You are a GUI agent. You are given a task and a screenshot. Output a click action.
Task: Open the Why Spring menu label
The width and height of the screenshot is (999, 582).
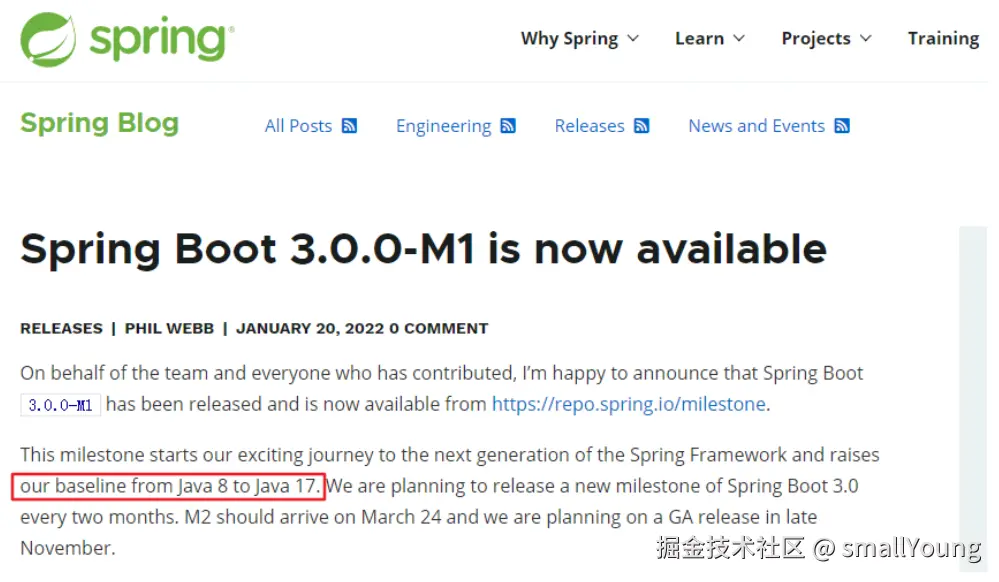click(569, 39)
